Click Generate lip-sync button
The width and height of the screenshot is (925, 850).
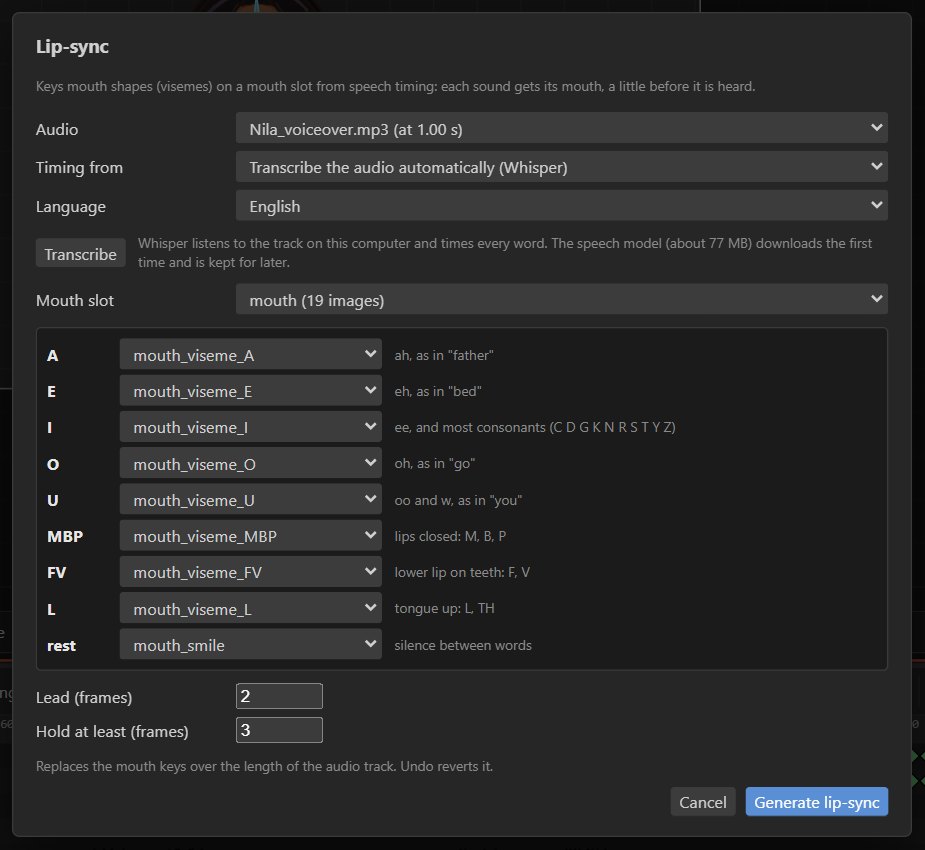point(816,802)
